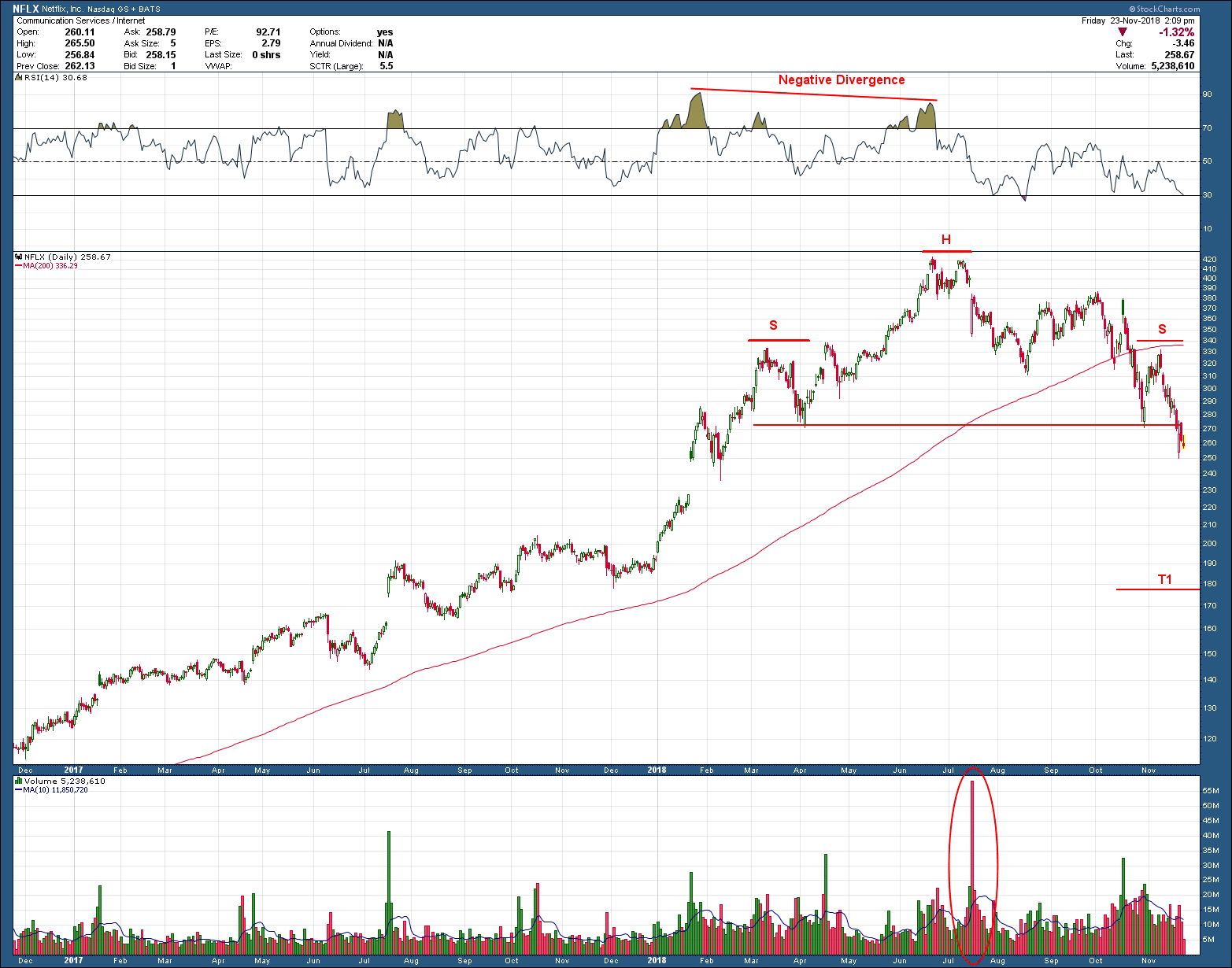Click the price axis label 120
This screenshot has width=1232, height=968.
tap(1209, 739)
